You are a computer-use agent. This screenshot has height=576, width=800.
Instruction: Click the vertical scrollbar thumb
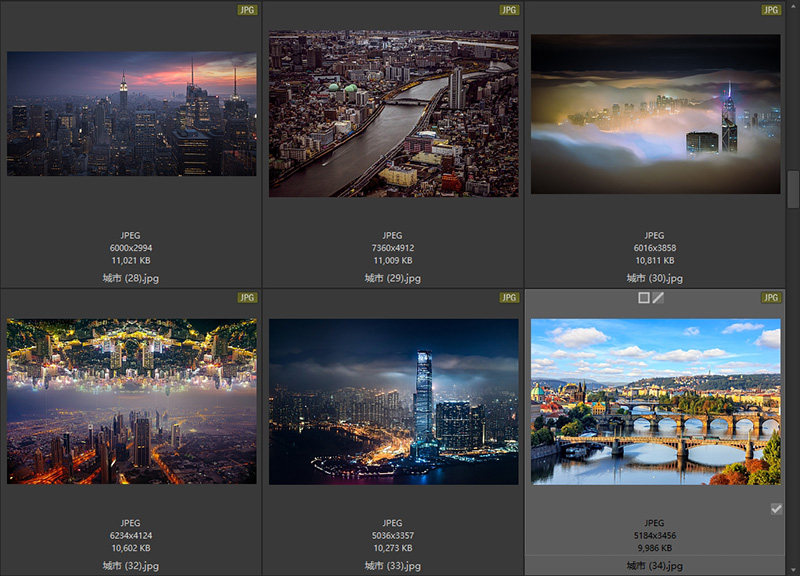793,189
